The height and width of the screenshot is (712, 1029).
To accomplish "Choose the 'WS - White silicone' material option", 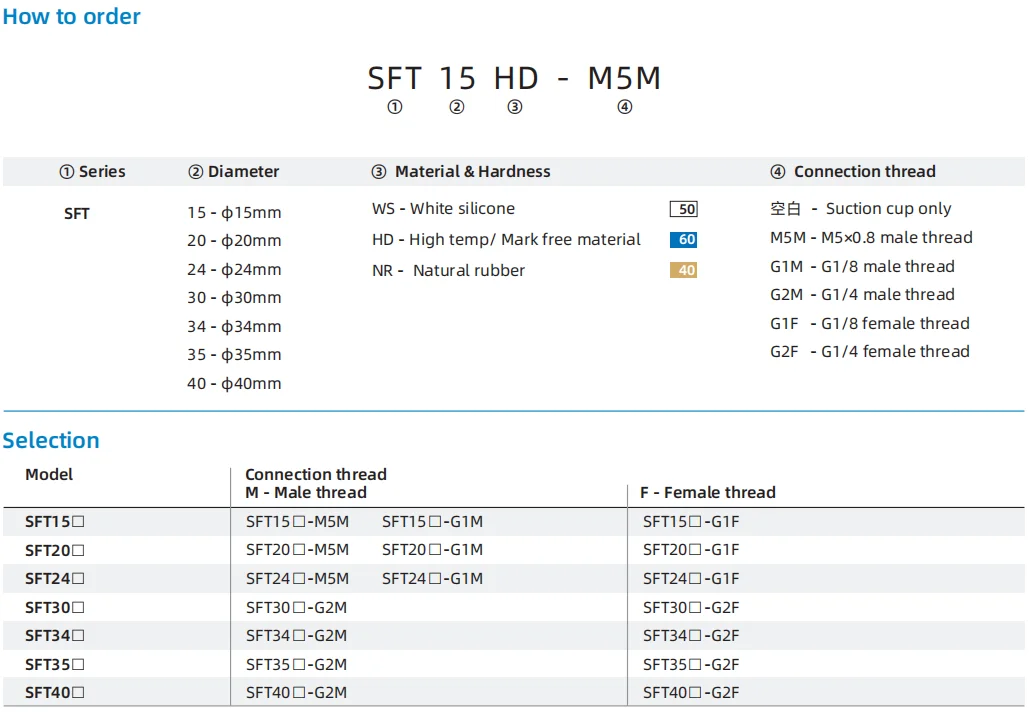I will 443,209.
